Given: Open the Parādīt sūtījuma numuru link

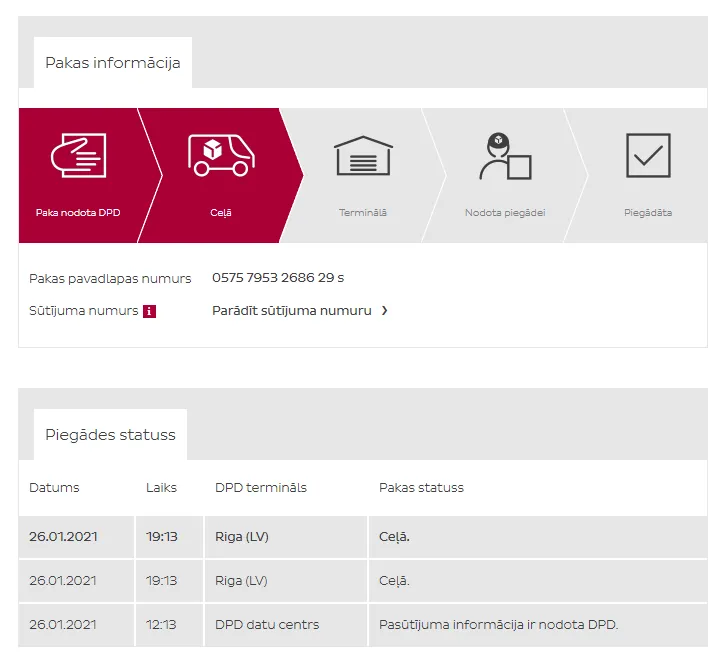Looking at the screenshot, I should [x=292, y=311].
